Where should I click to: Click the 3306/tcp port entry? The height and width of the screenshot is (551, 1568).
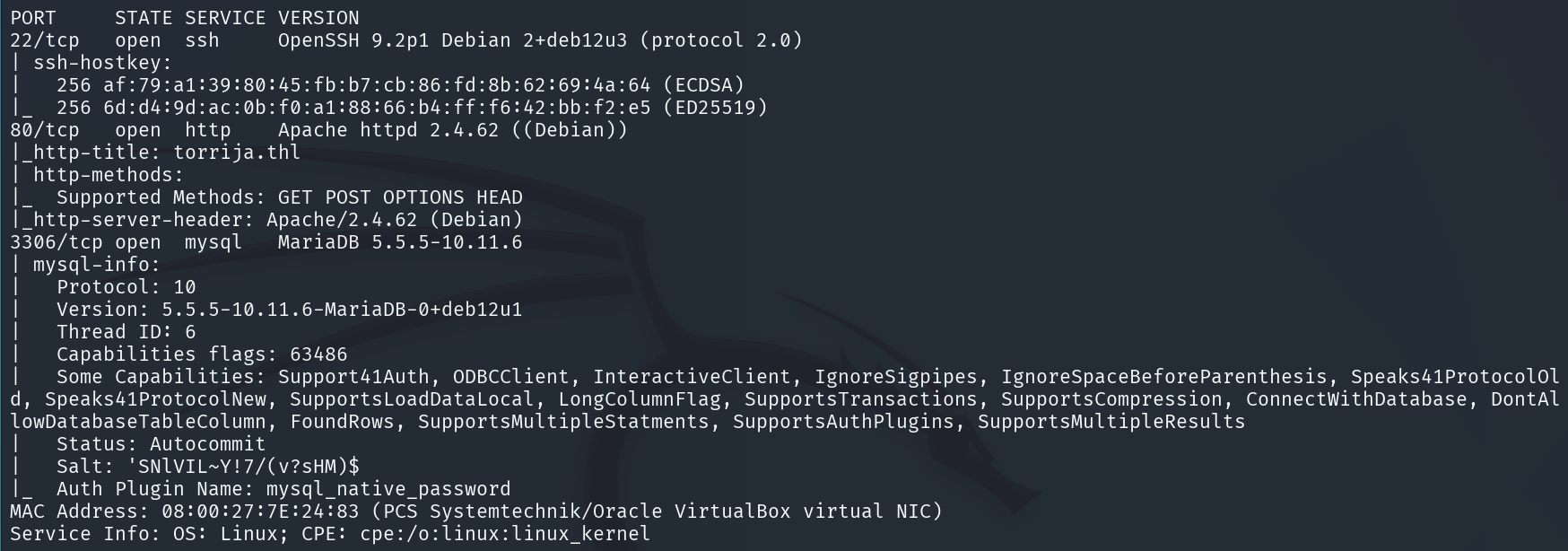57,242
